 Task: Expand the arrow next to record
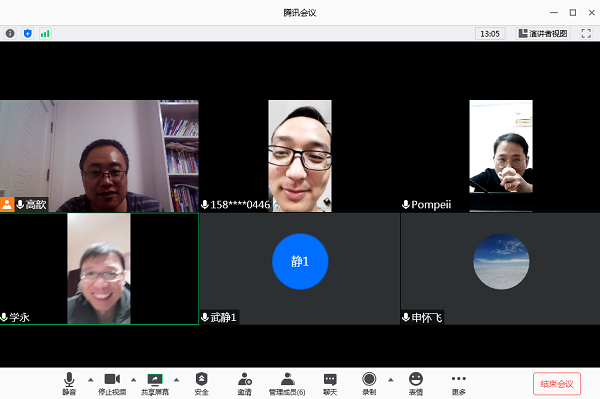391,380
